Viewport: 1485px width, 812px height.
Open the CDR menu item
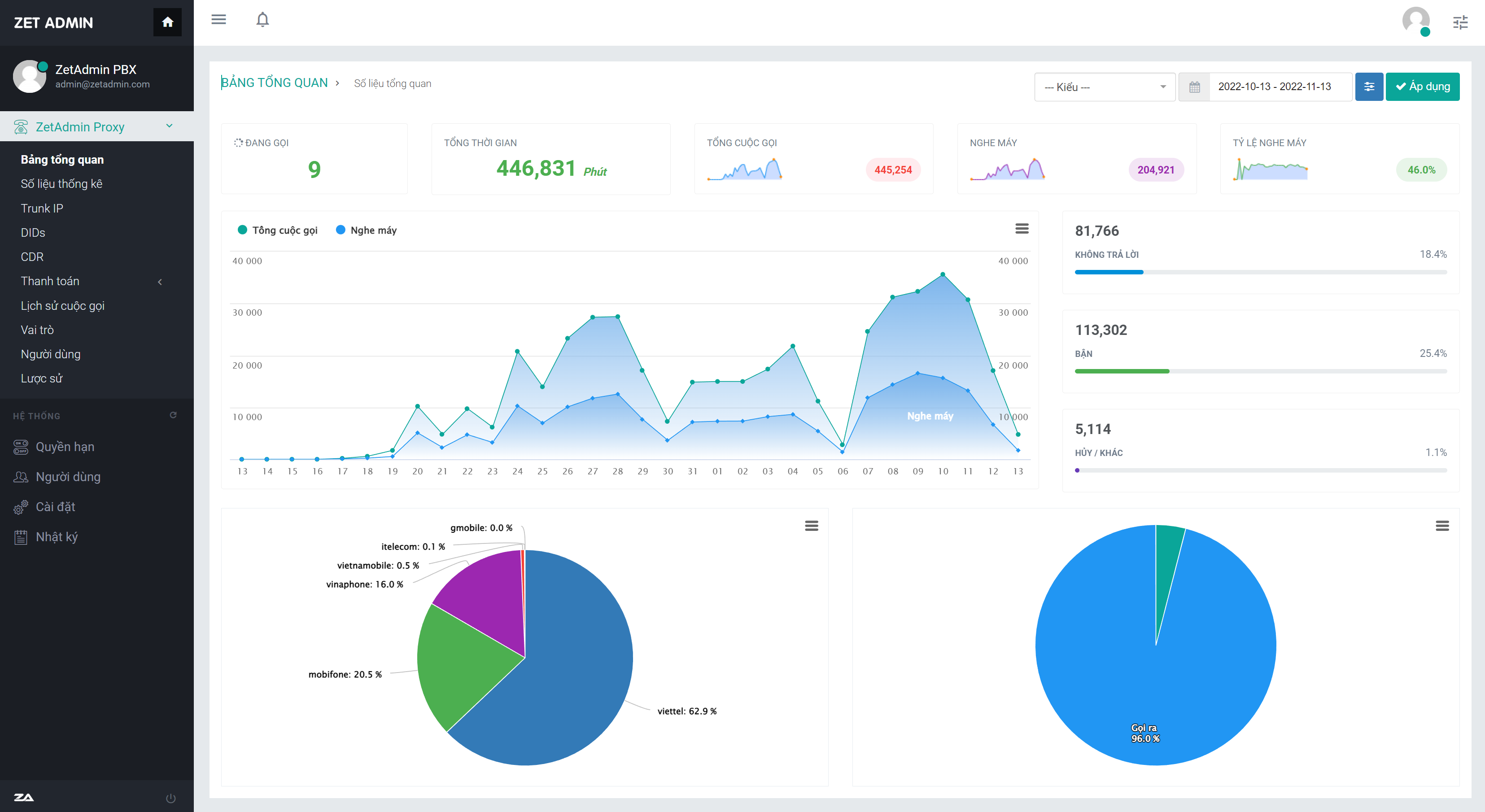(32, 257)
